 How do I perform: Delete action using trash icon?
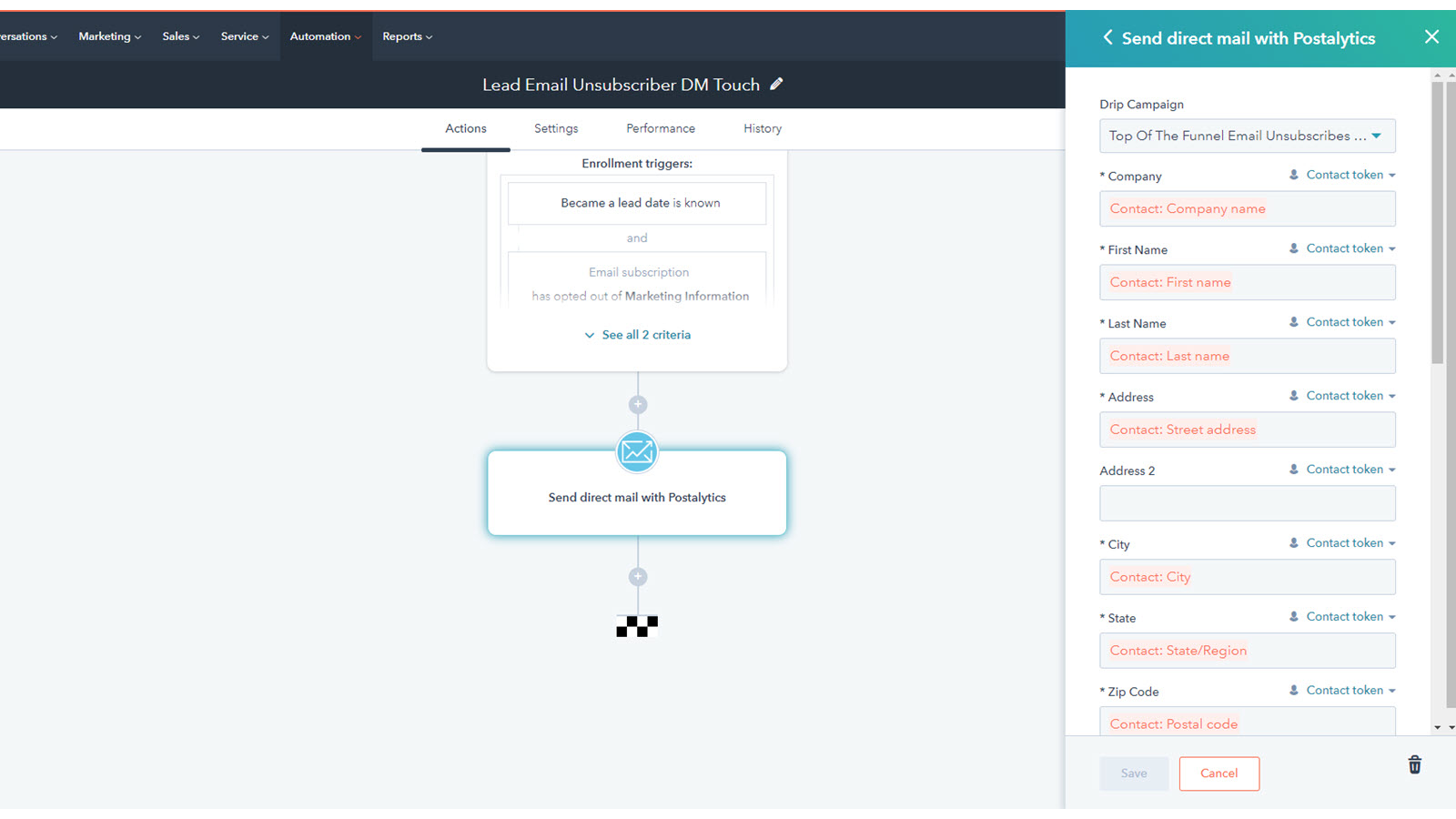[x=1414, y=764]
